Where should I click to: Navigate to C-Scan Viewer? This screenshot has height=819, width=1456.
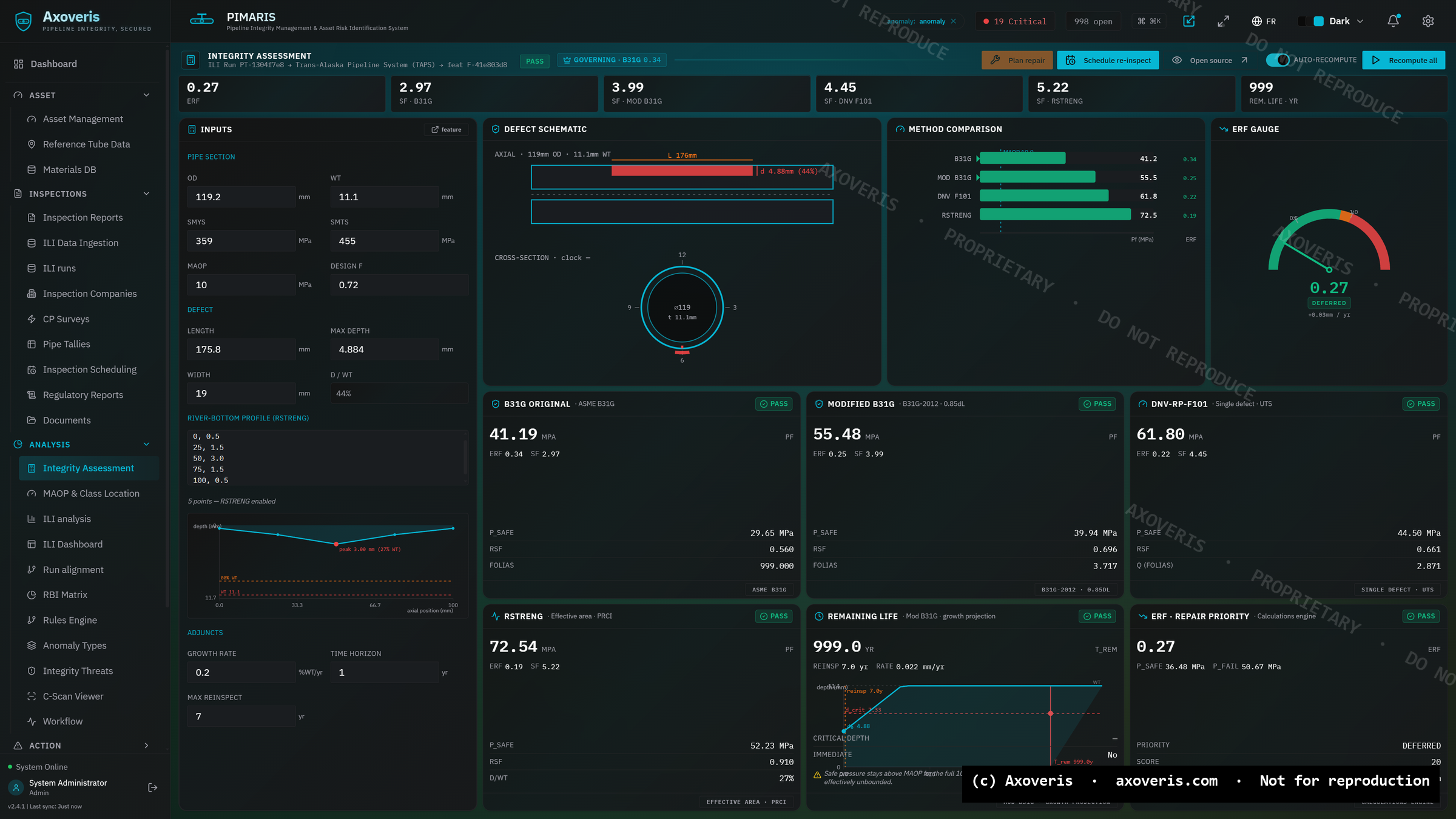(x=89, y=696)
